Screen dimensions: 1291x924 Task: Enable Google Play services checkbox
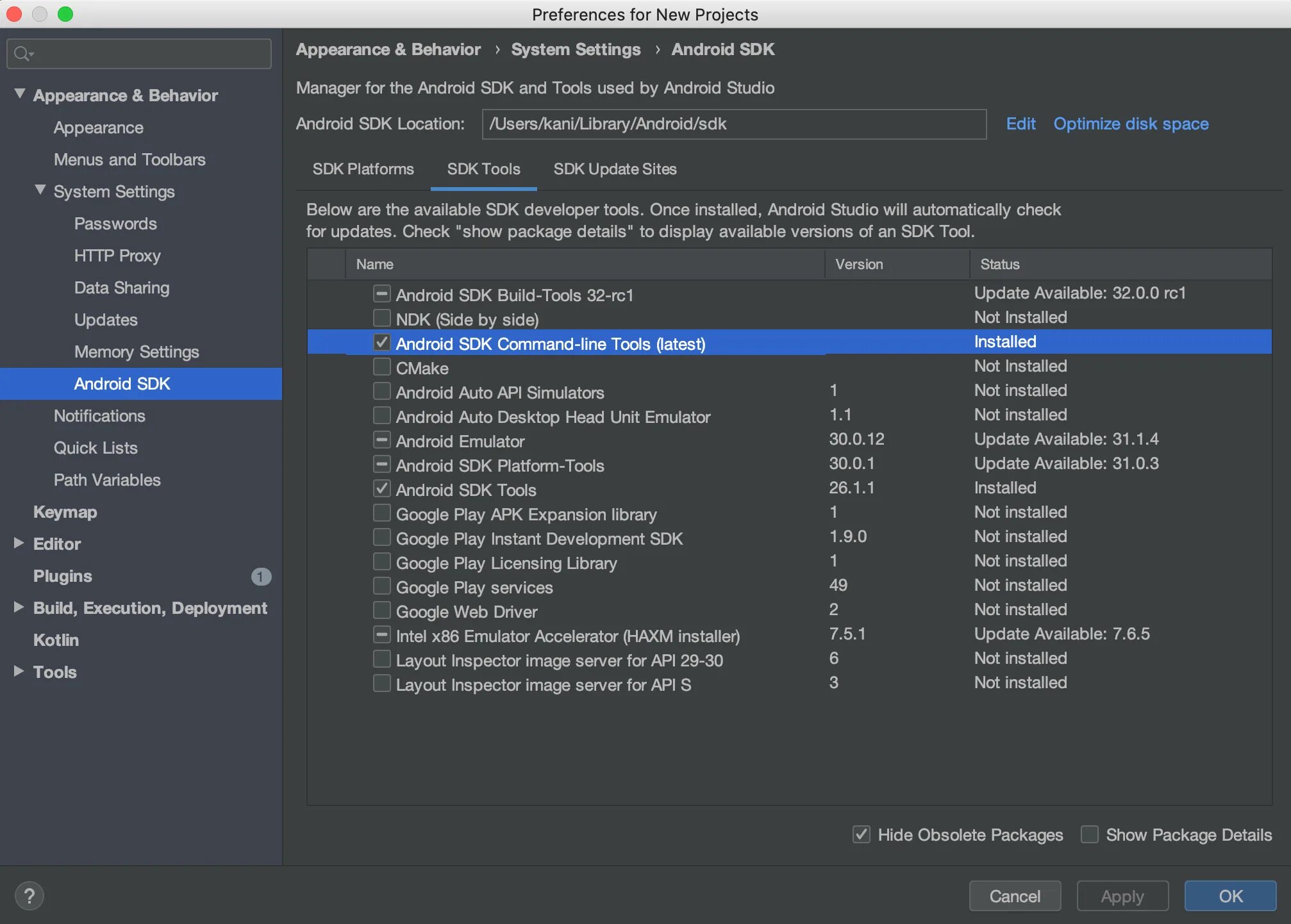pos(382,586)
